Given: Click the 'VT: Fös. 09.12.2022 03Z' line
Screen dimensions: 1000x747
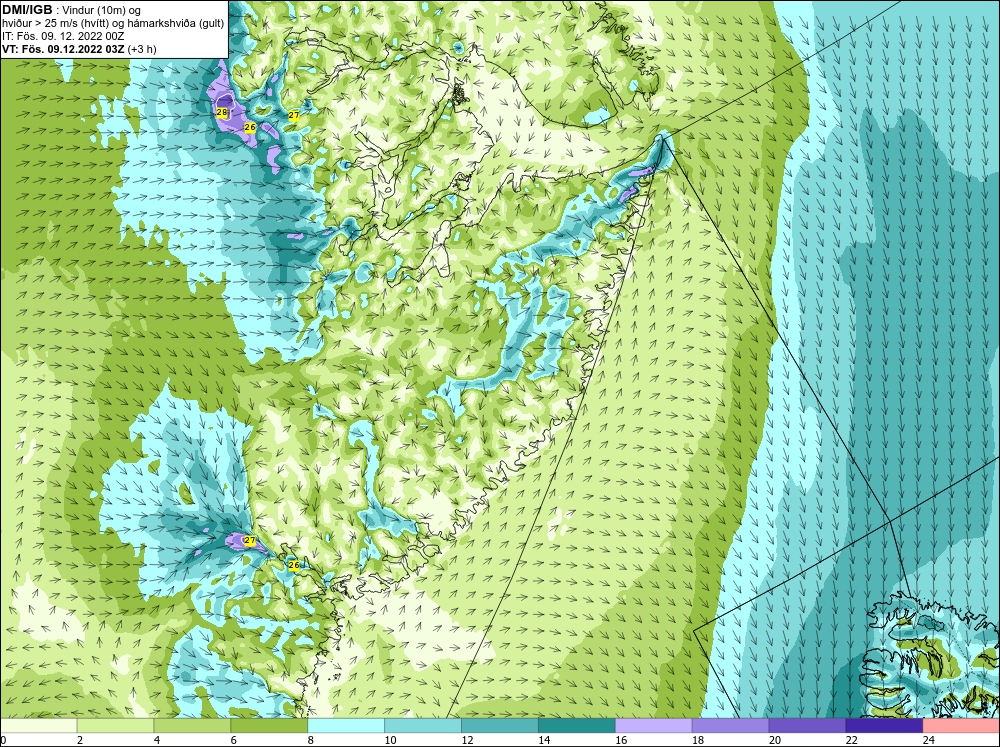Looking at the screenshot, I should (x=63, y=49).
